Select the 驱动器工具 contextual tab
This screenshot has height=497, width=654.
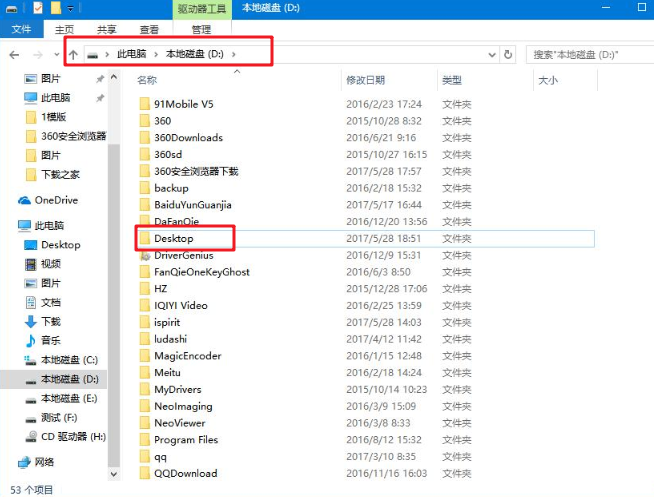202,9
